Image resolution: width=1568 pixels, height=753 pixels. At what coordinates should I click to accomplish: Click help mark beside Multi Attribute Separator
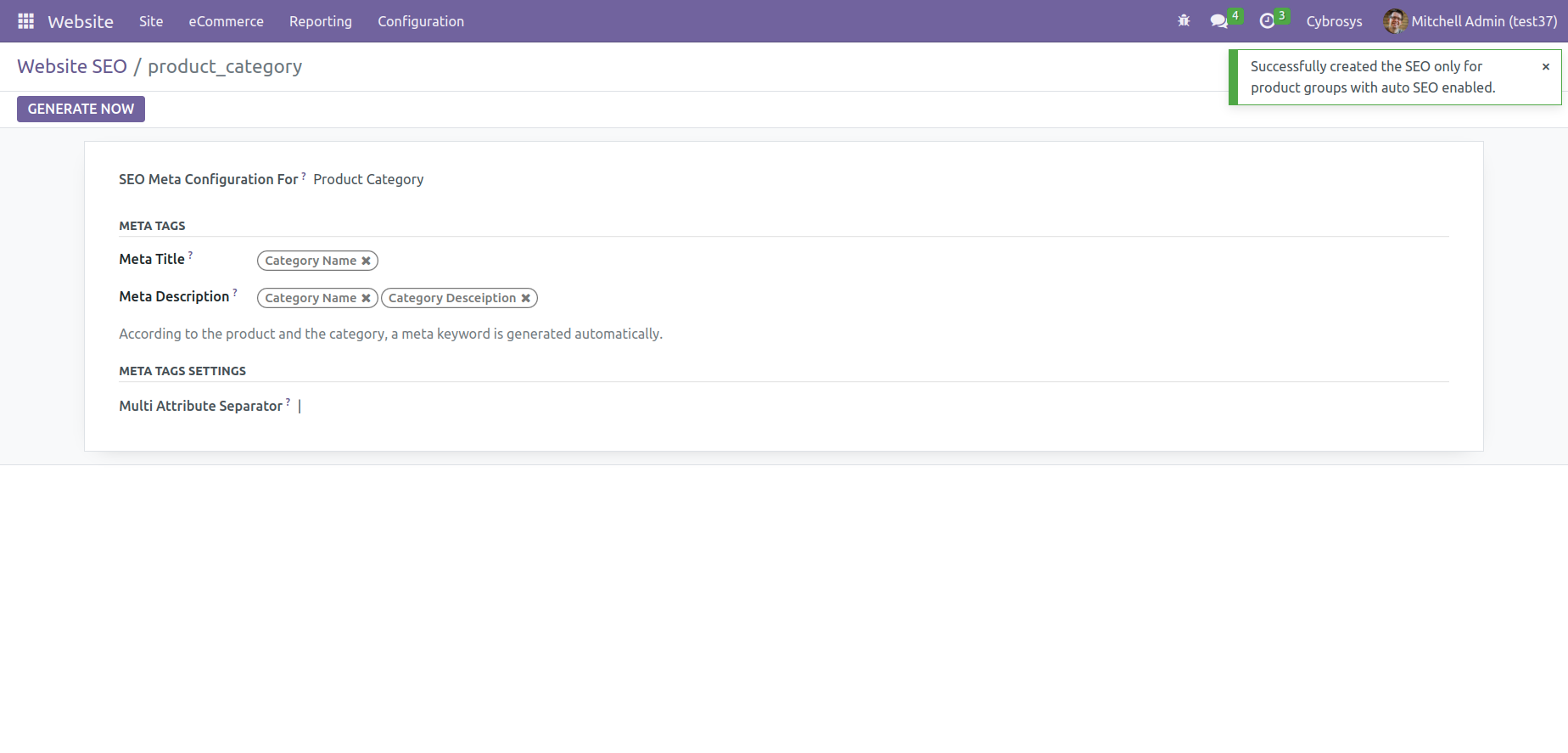pyautogui.click(x=288, y=402)
